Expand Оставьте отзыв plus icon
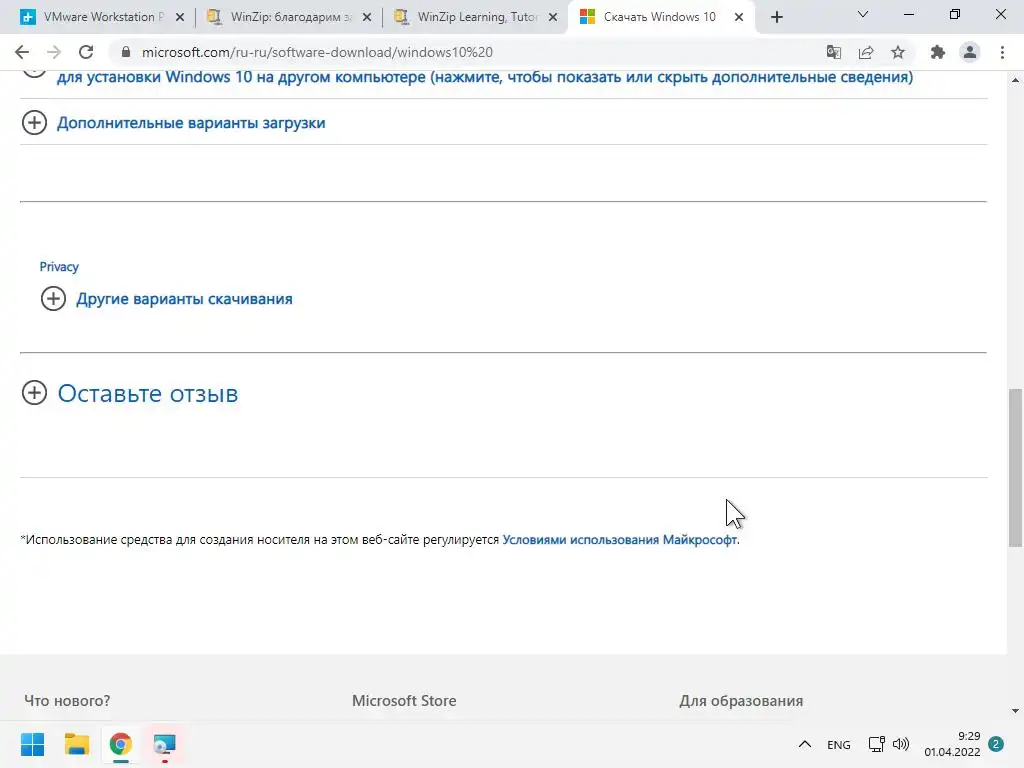Image resolution: width=1024 pixels, height=768 pixels. [35, 392]
